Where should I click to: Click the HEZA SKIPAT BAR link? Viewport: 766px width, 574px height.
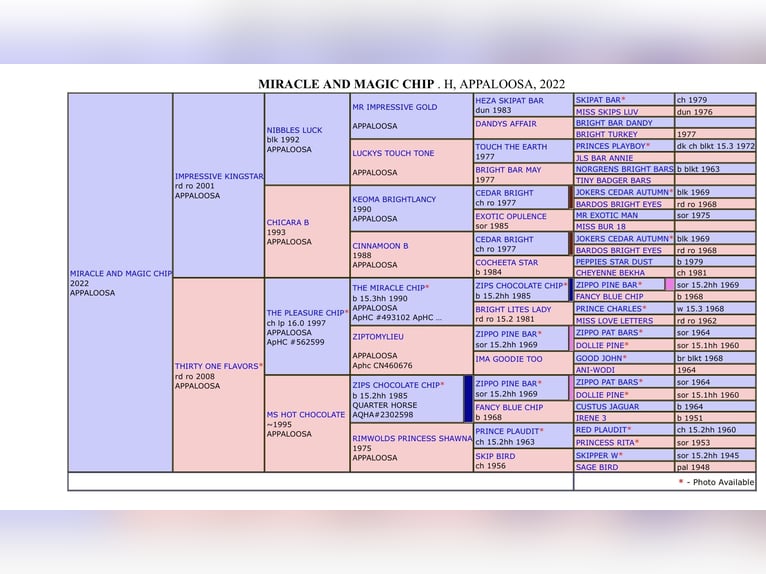(510, 100)
